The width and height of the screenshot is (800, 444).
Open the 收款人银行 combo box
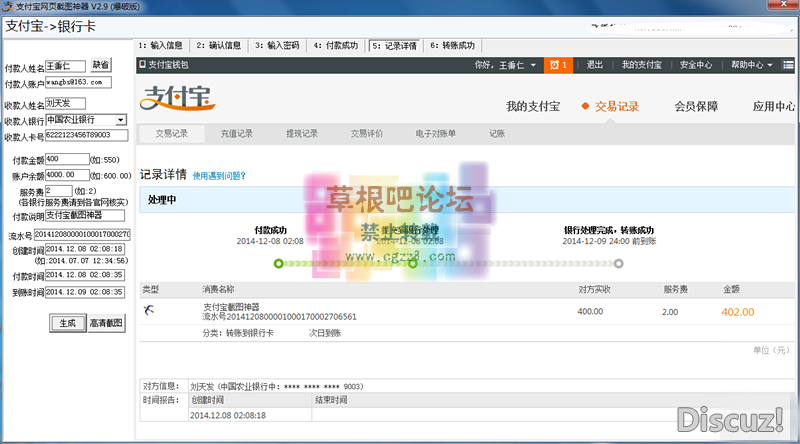coord(86,120)
